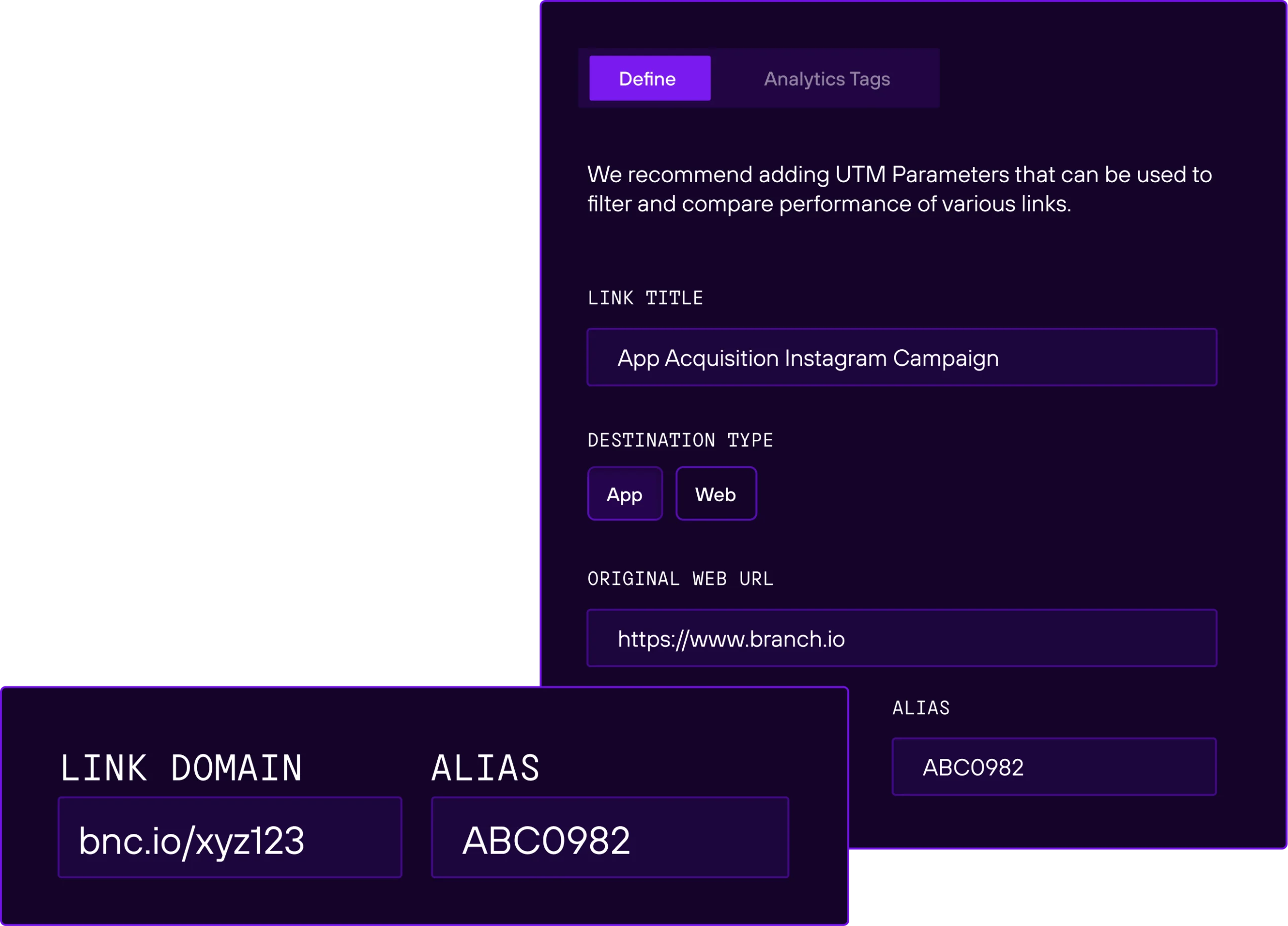Select Web as destination type
This screenshot has width=1288, height=926.
point(715,494)
